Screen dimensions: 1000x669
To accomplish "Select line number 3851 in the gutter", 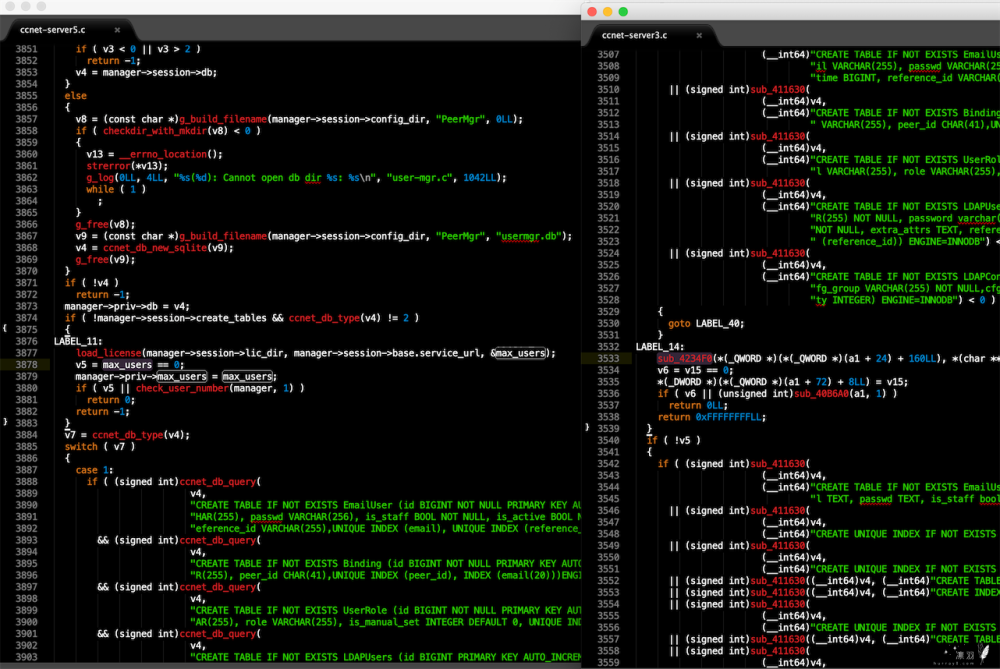I will (27, 49).
